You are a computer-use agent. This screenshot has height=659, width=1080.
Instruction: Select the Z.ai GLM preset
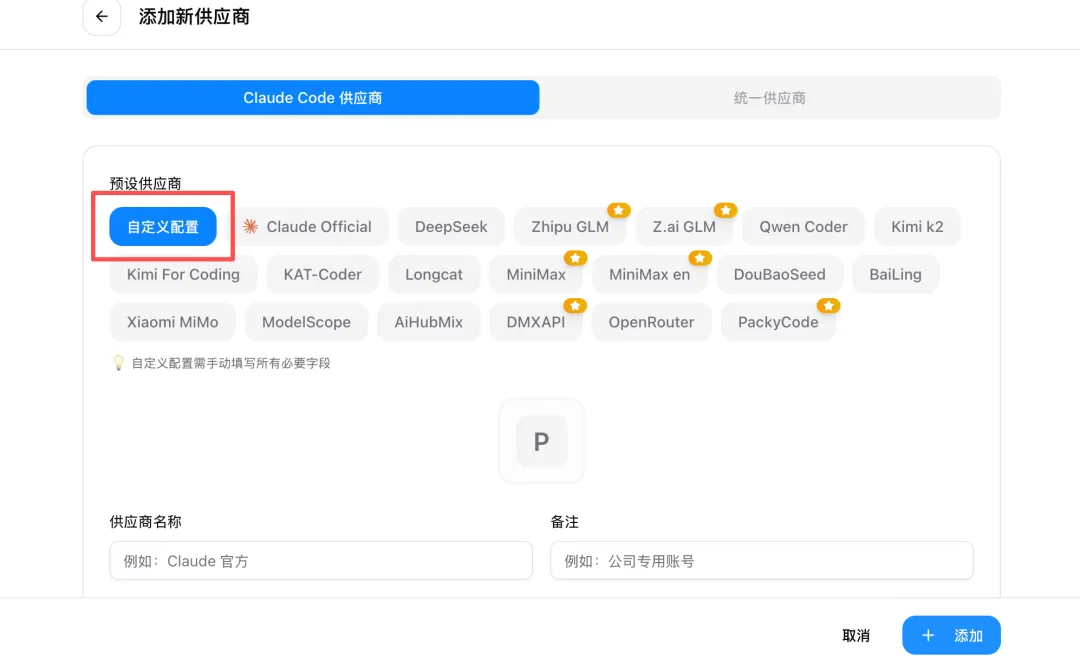(684, 227)
